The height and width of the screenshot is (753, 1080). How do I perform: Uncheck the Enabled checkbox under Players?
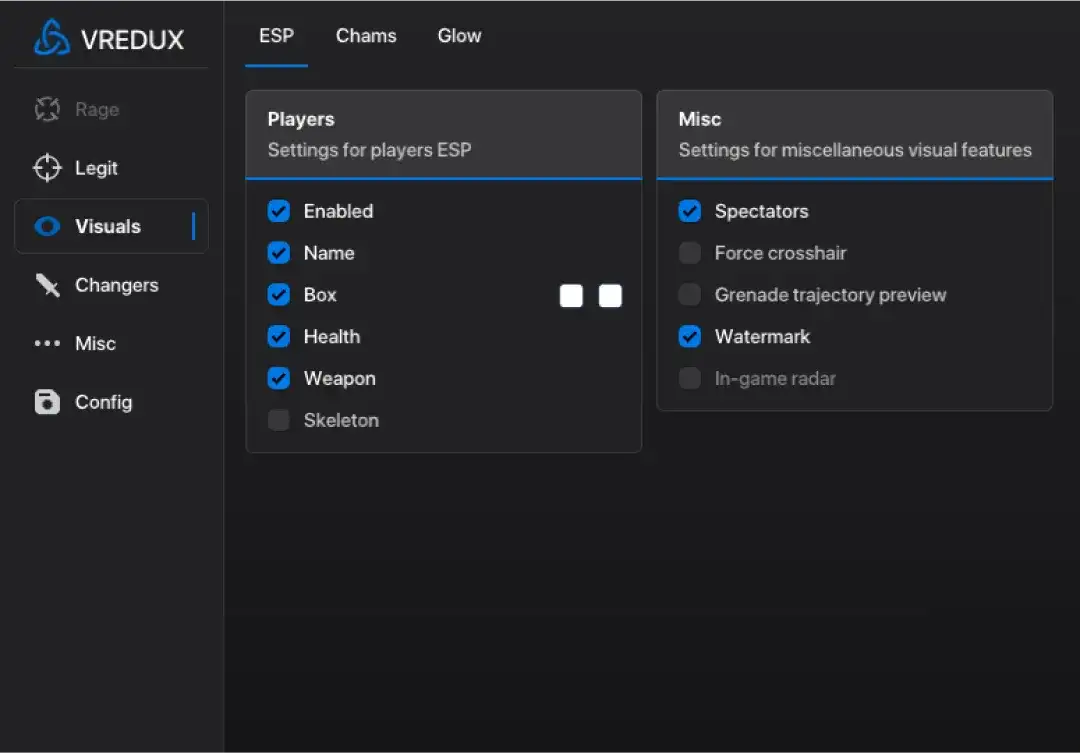pyautogui.click(x=279, y=212)
